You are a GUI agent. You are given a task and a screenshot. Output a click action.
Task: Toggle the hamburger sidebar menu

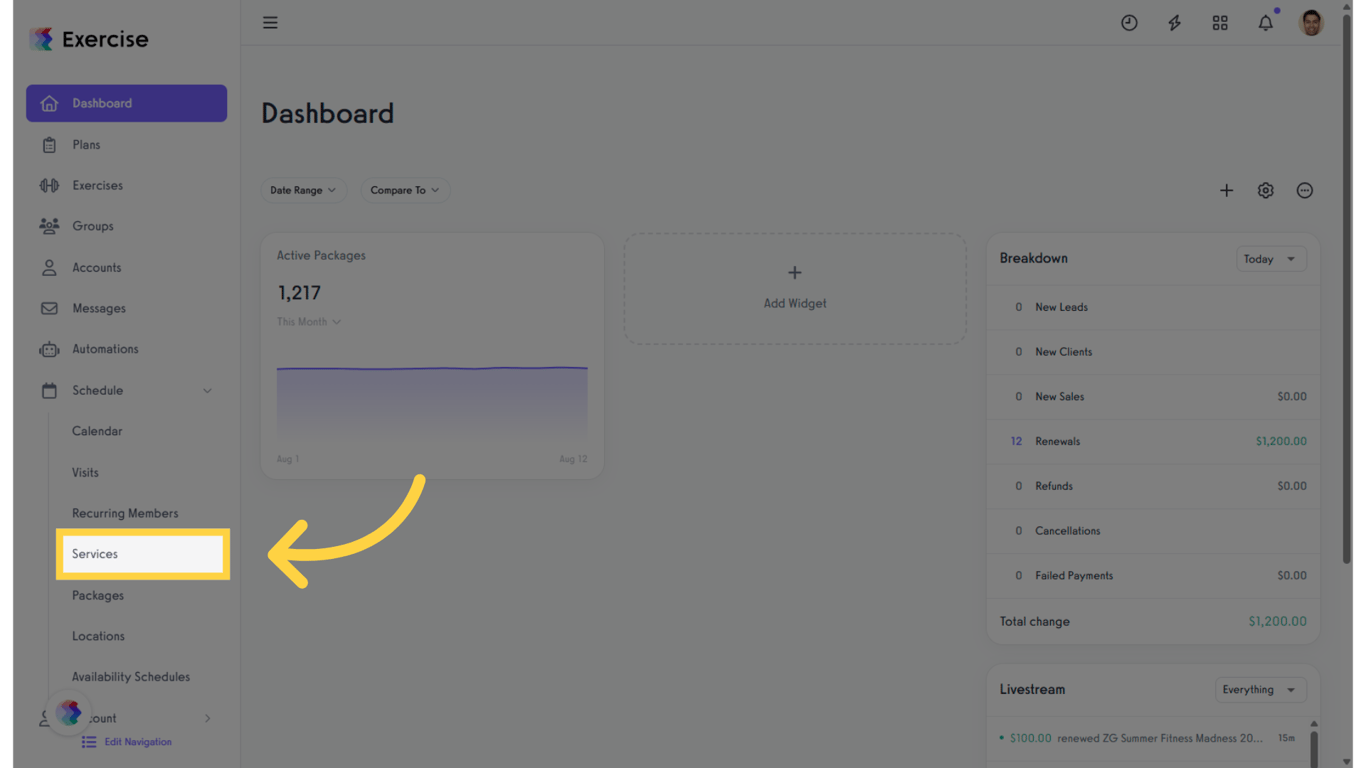(x=270, y=22)
